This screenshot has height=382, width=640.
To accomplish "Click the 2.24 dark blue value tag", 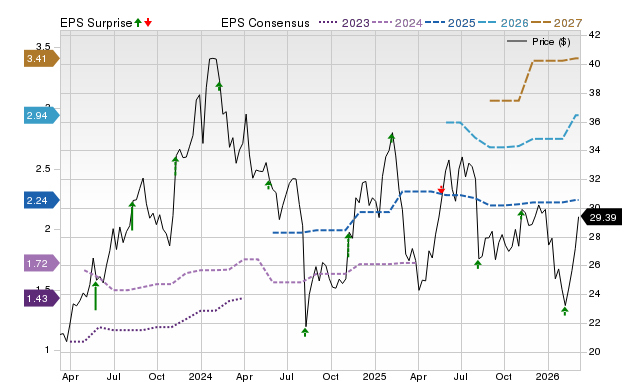I will (x=41, y=200).
